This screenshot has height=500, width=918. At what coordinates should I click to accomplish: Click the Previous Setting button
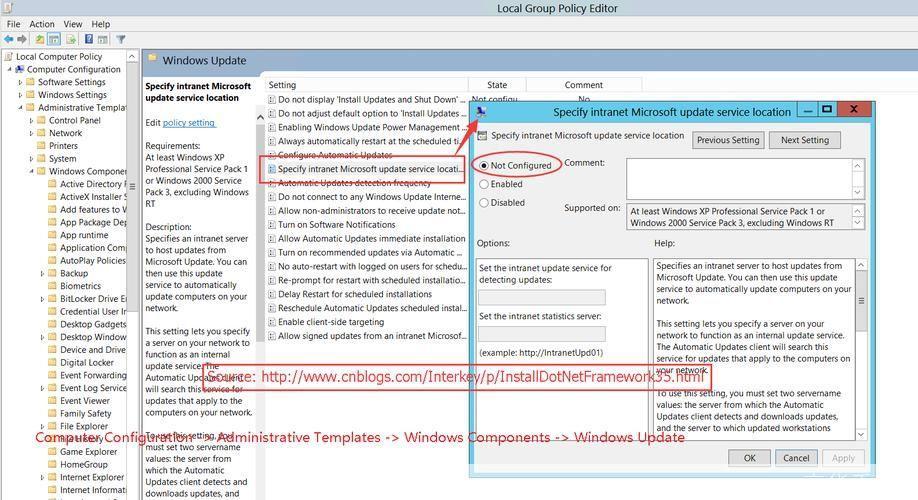[x=728, y=140]
